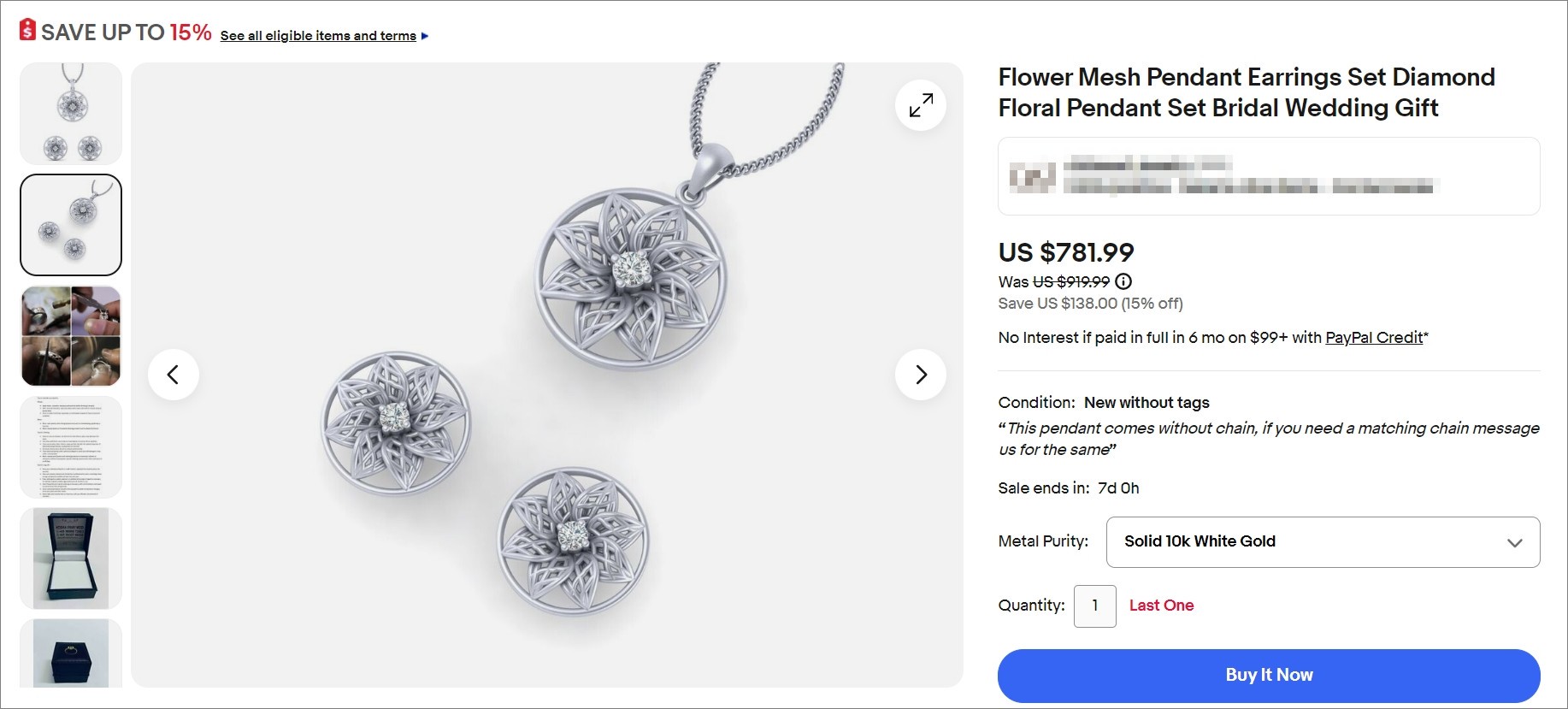The width and height of the screenshot is (1568, 709).
Task: Click the chevron on the Metal Purity selector
Action: (x=1515, y=541)
